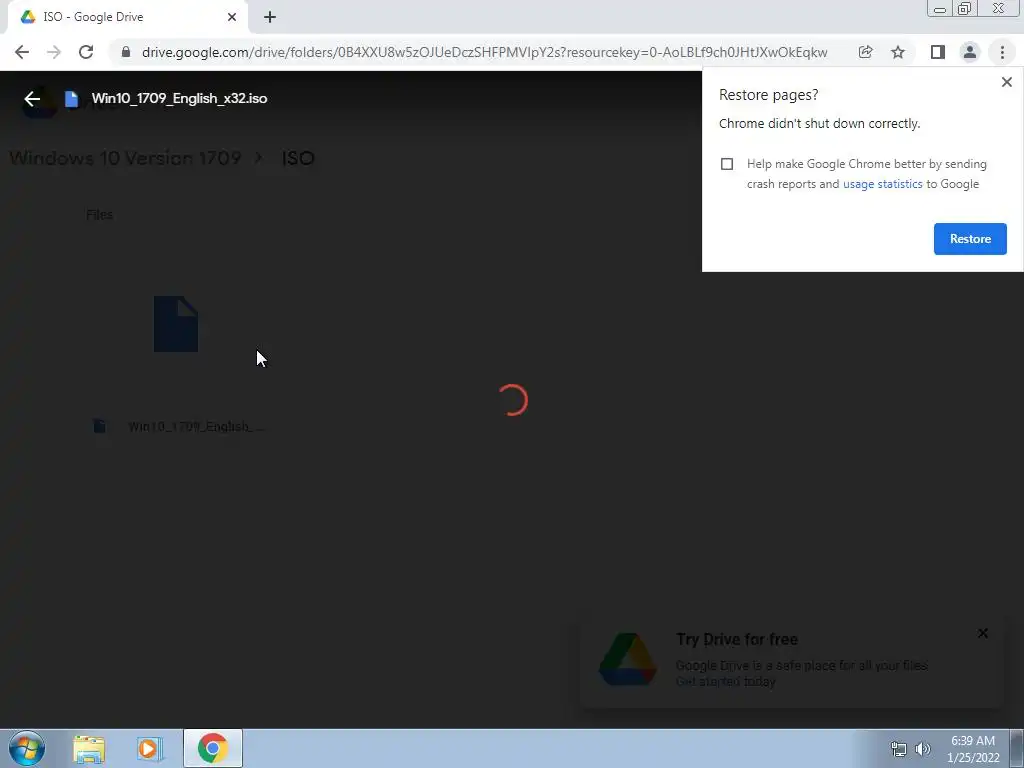Bookmark this page with the star icon
1024x768 pixels.
coord(898,52)
